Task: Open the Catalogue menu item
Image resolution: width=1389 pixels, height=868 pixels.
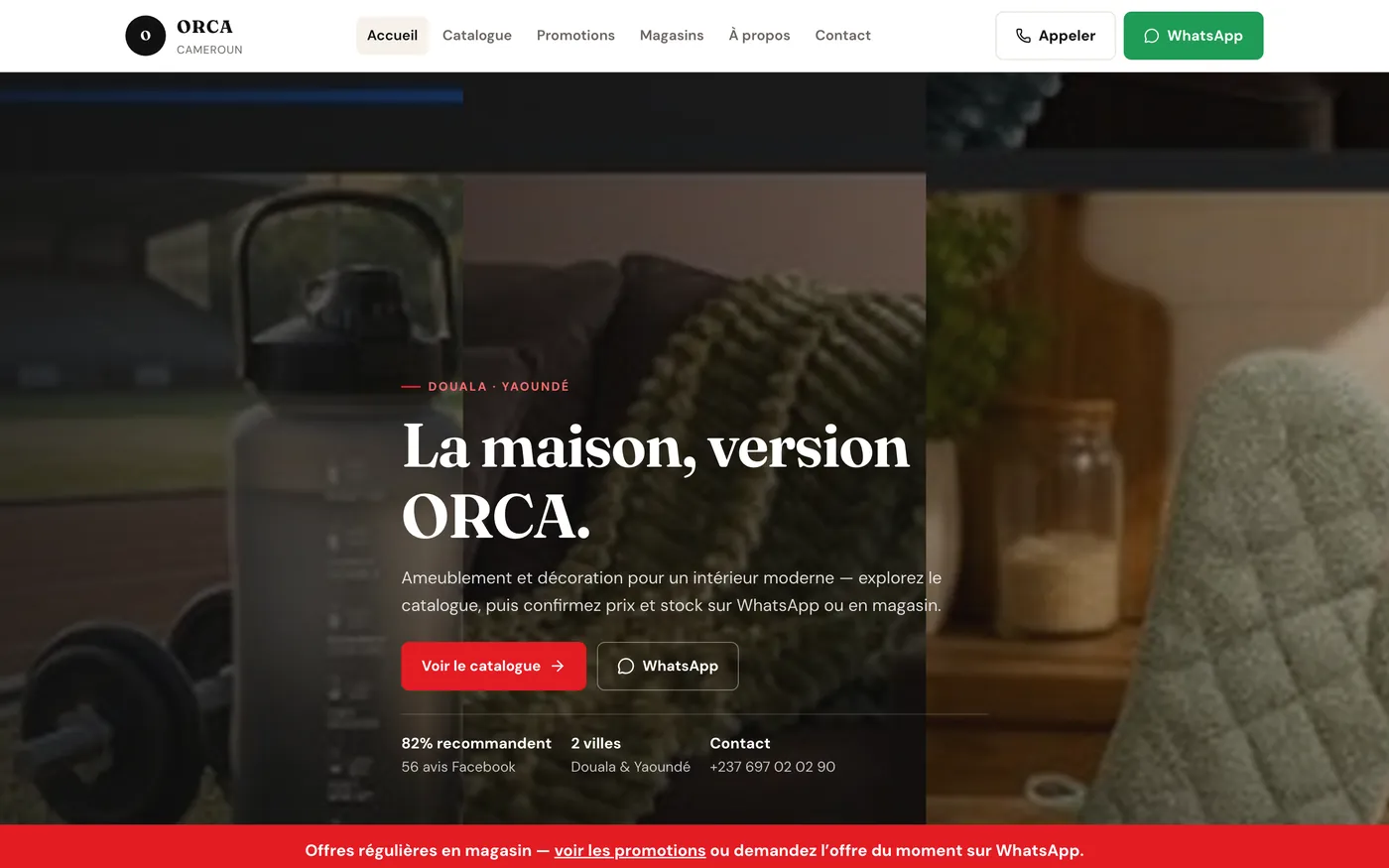Action: click(x=477, y=36)
